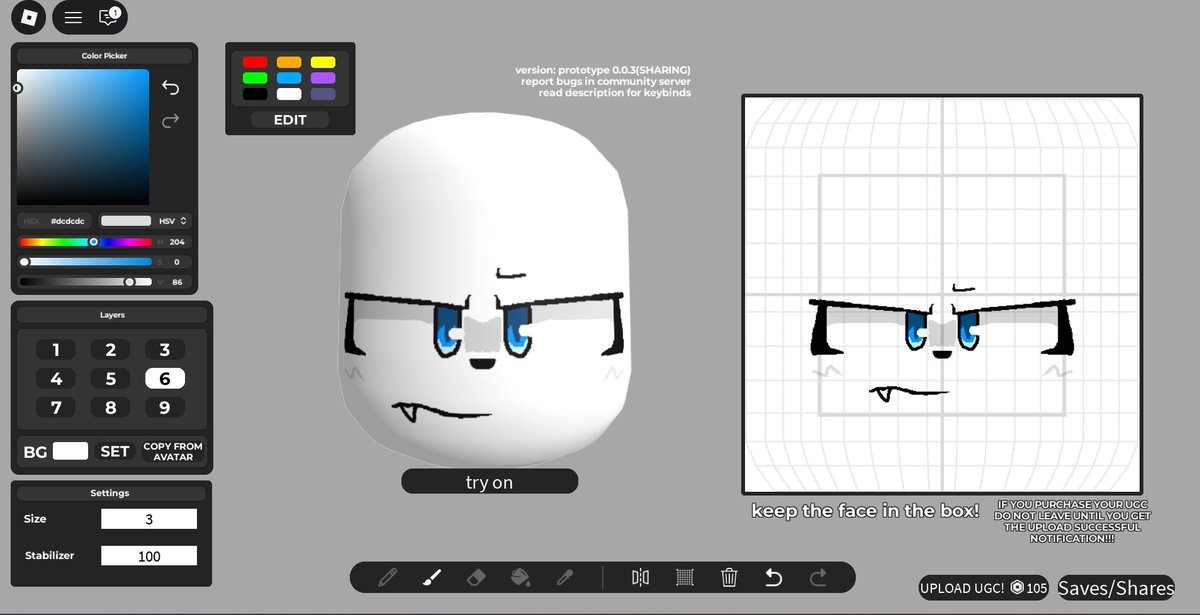The image size is (1200, 615).
Task: Click the HEX value field #dcdcdc
Action: coord(69,220)
